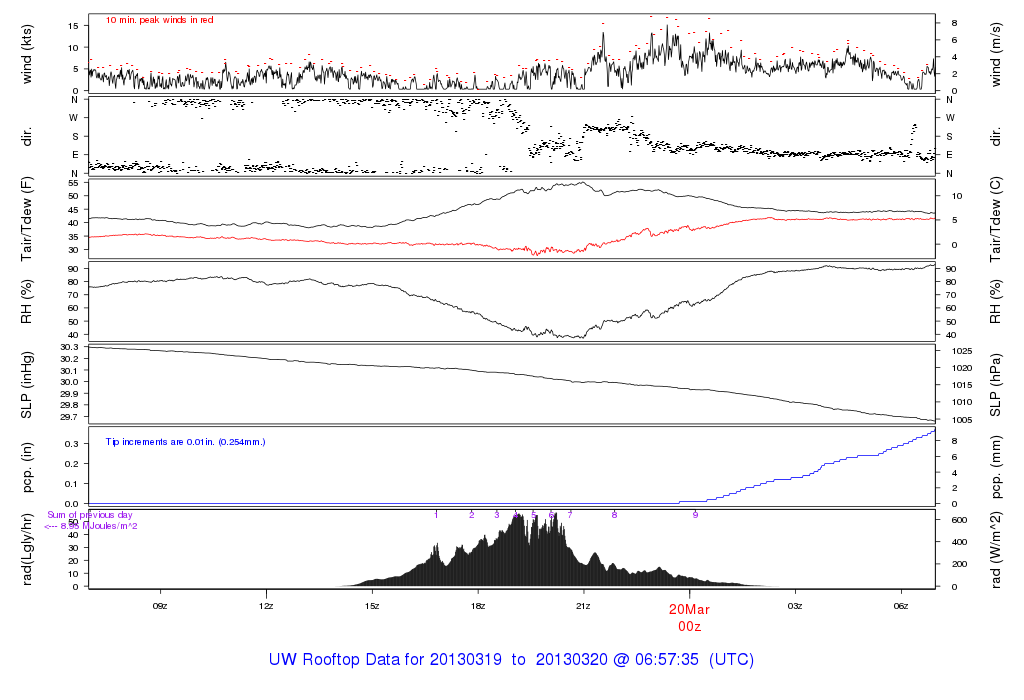Click the '09z' time axis label
The height and width of the screenshot is (700, 1024).
click(x=160, y=606)
